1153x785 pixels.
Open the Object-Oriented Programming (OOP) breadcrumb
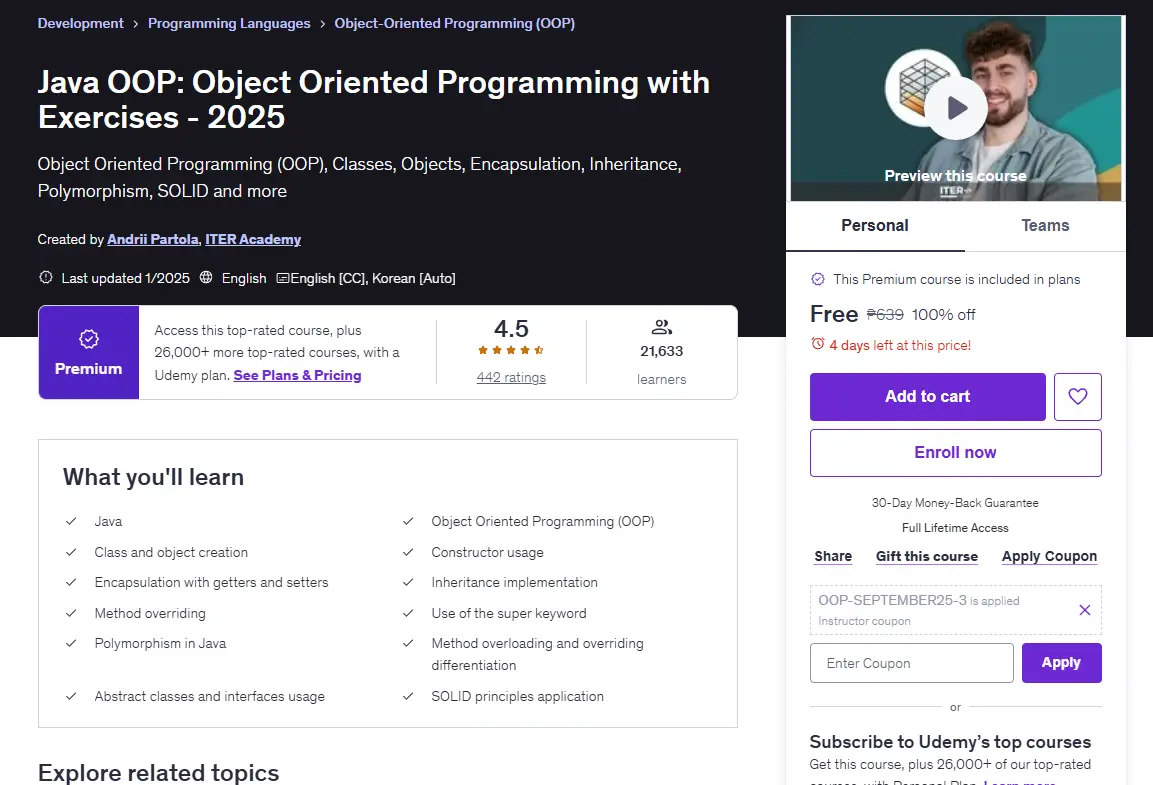[x=455, y=24]
